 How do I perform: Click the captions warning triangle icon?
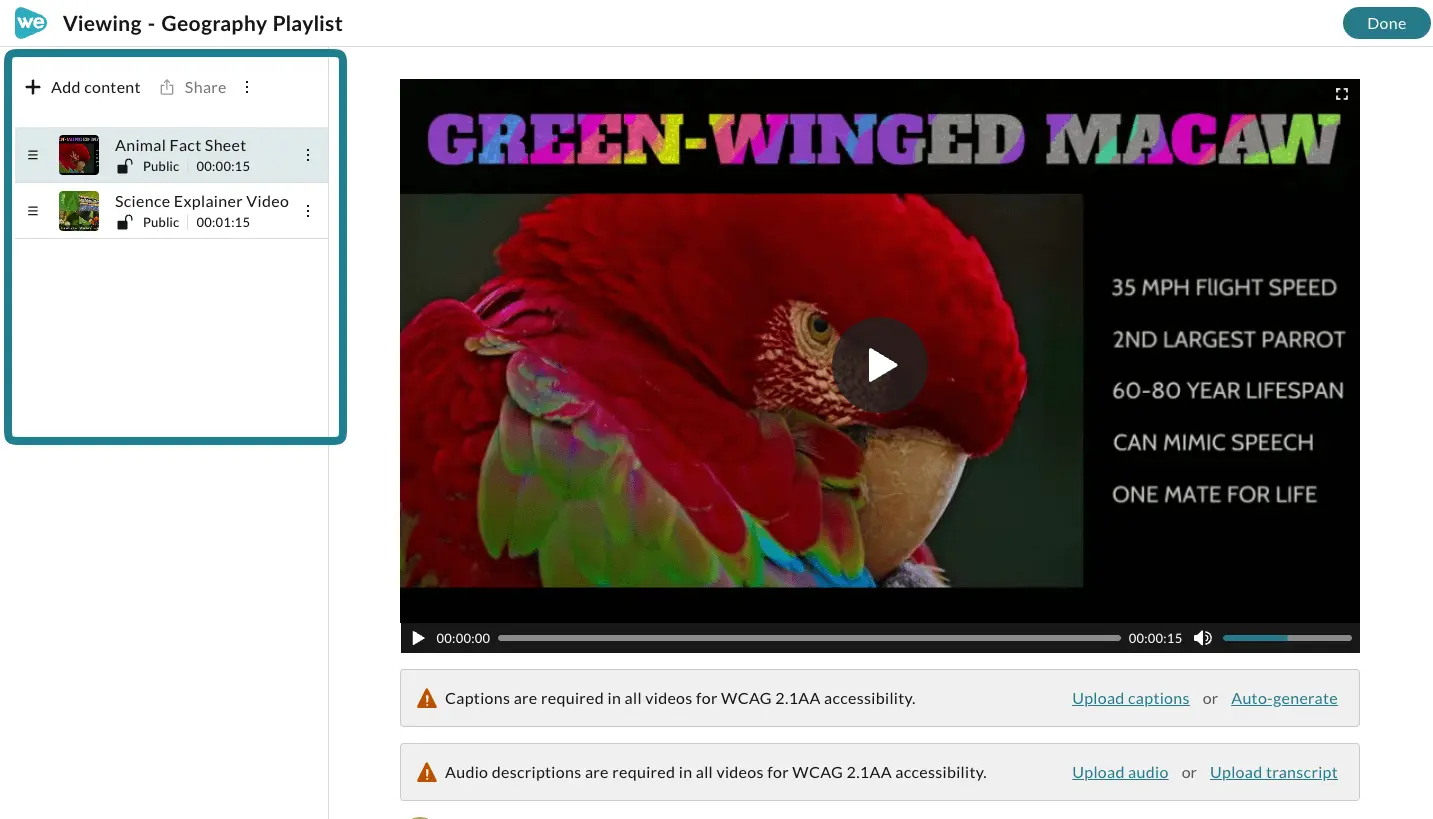(x=427, y=698)
